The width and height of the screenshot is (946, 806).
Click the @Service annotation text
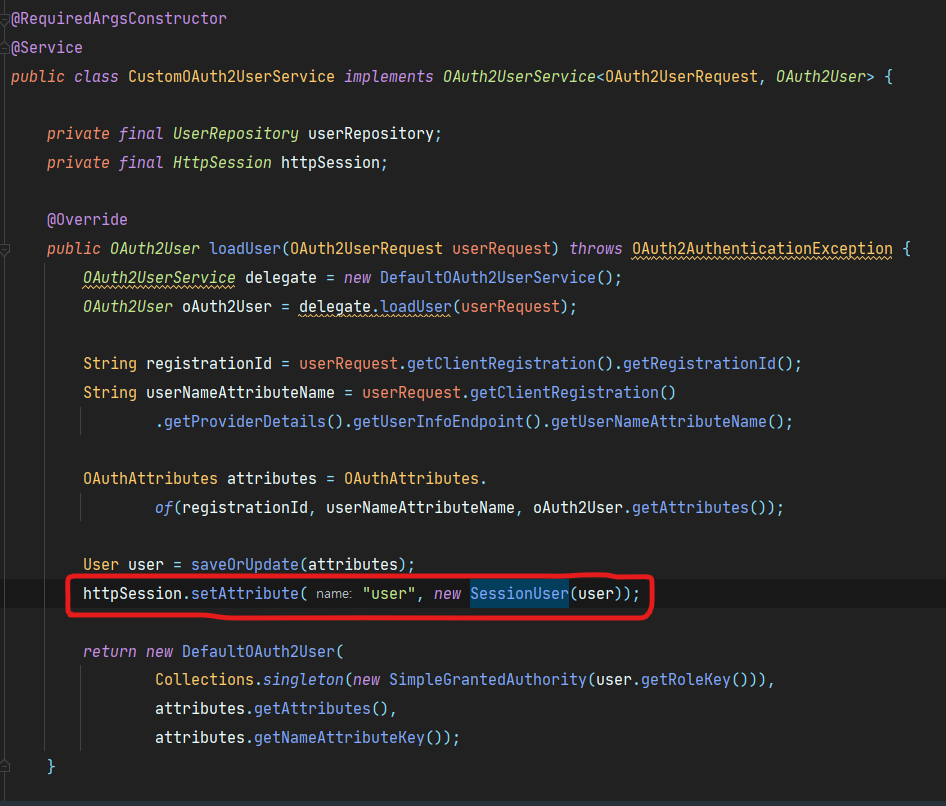pyautogui.click(x=47, y=48)
